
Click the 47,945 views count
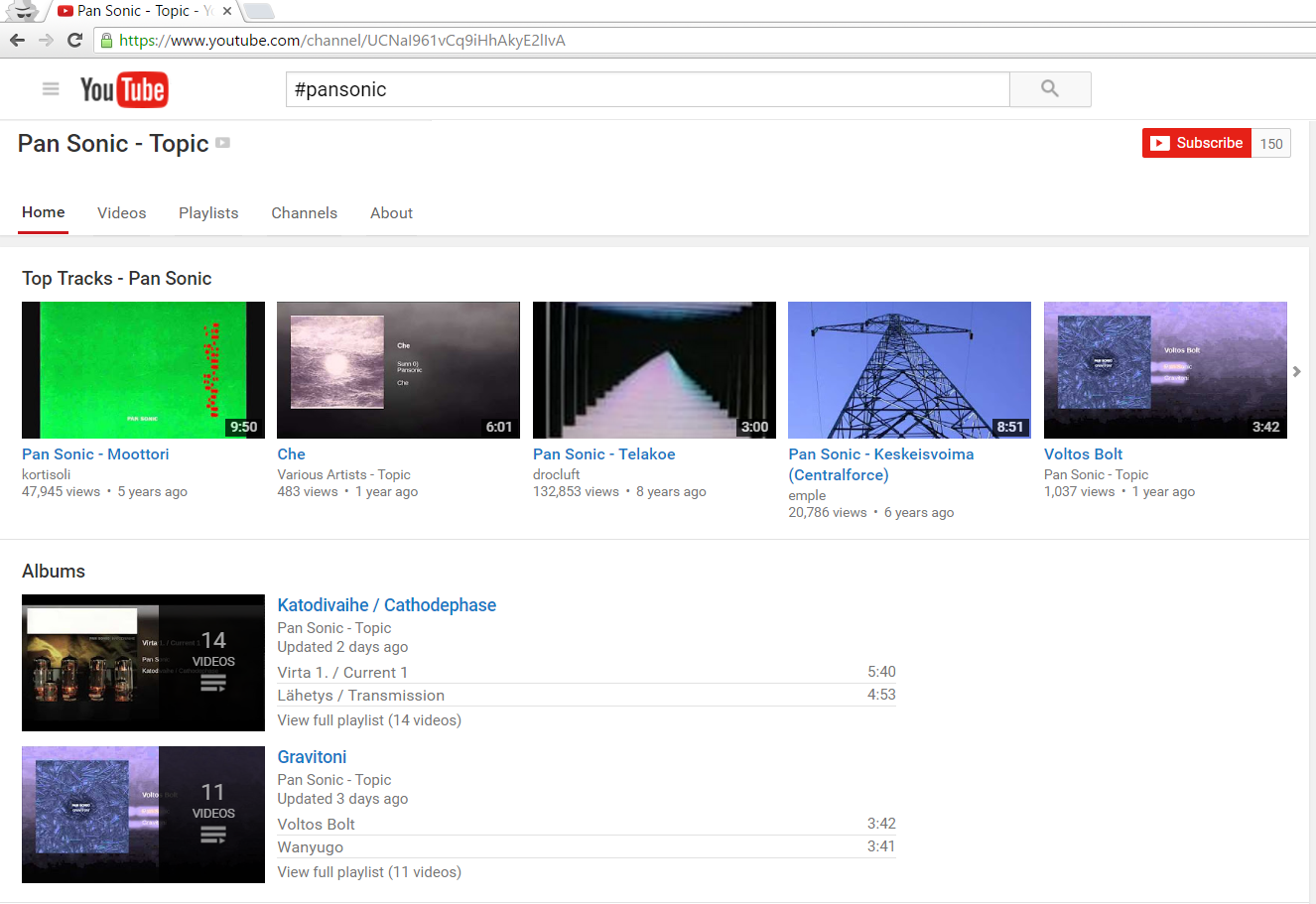(62, 492)
